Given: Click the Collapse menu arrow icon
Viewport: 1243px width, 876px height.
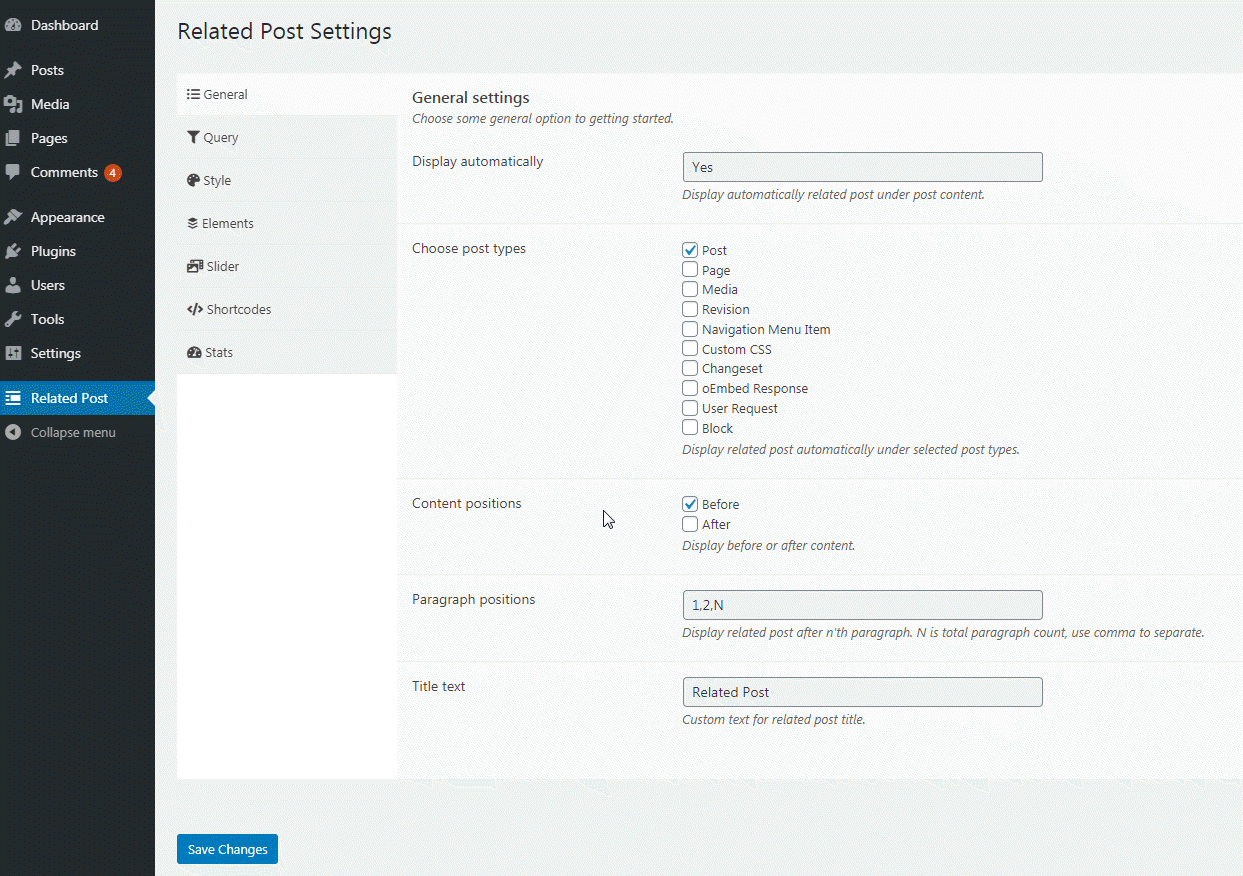Looking at the screenshot, I should tap(13, 432).
